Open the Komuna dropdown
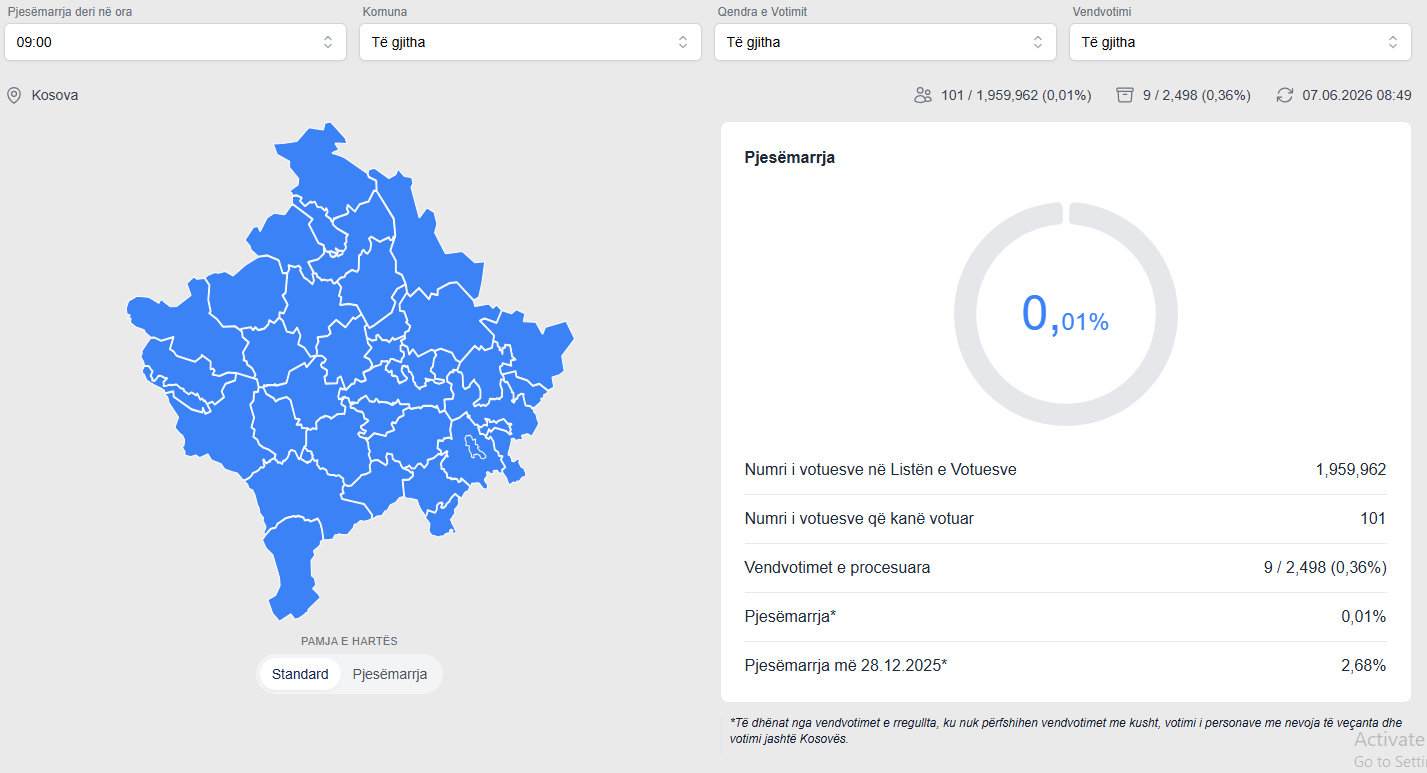Image resolution: width=1427 pixels, height=773 pixels. (x=530, y=42)
